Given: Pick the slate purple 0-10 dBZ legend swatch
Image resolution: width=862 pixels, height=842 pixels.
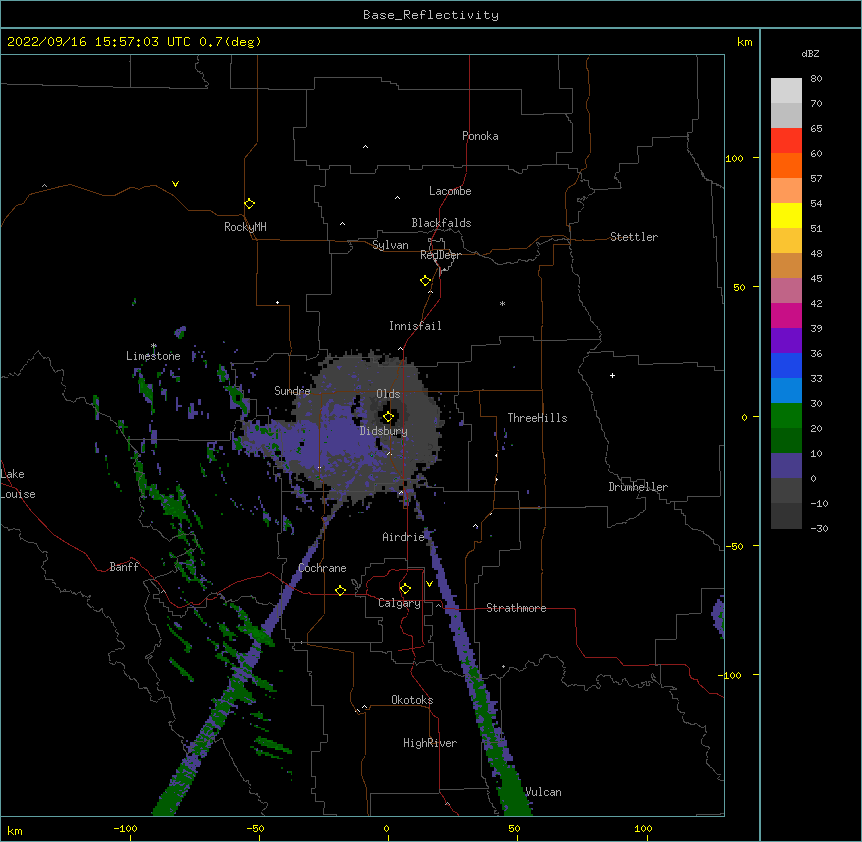Looking at the screenshot, I should coord(786,466).
